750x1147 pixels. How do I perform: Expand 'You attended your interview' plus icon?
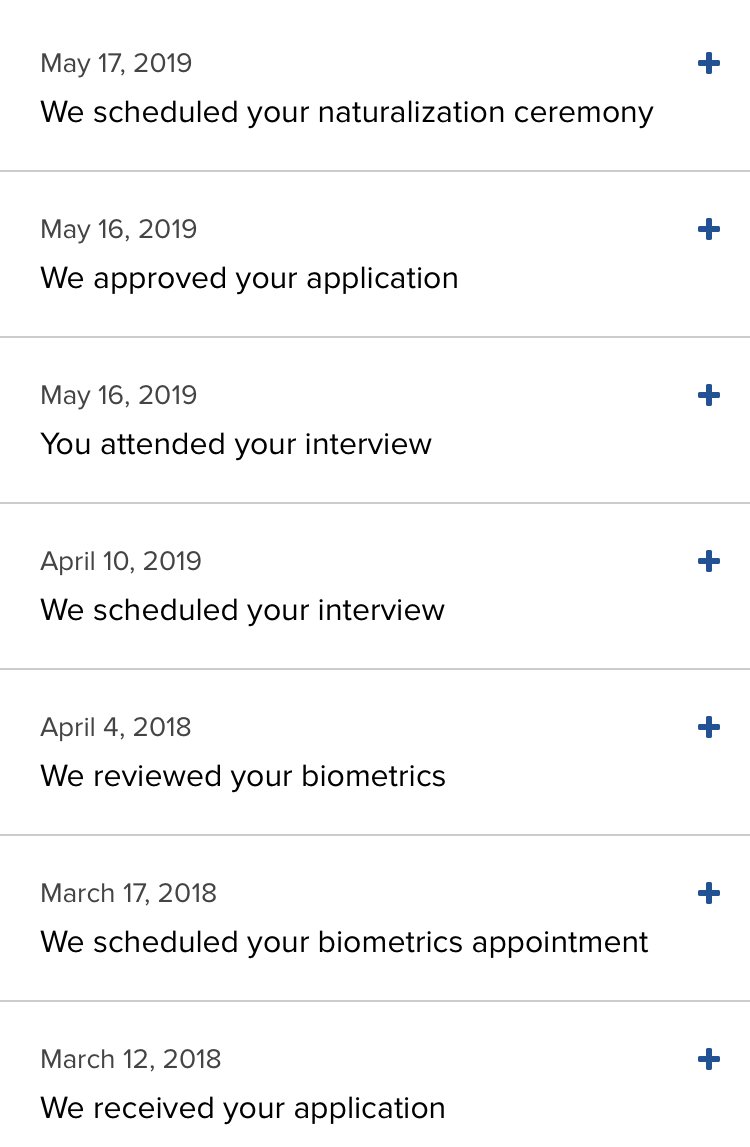[708, 395]
